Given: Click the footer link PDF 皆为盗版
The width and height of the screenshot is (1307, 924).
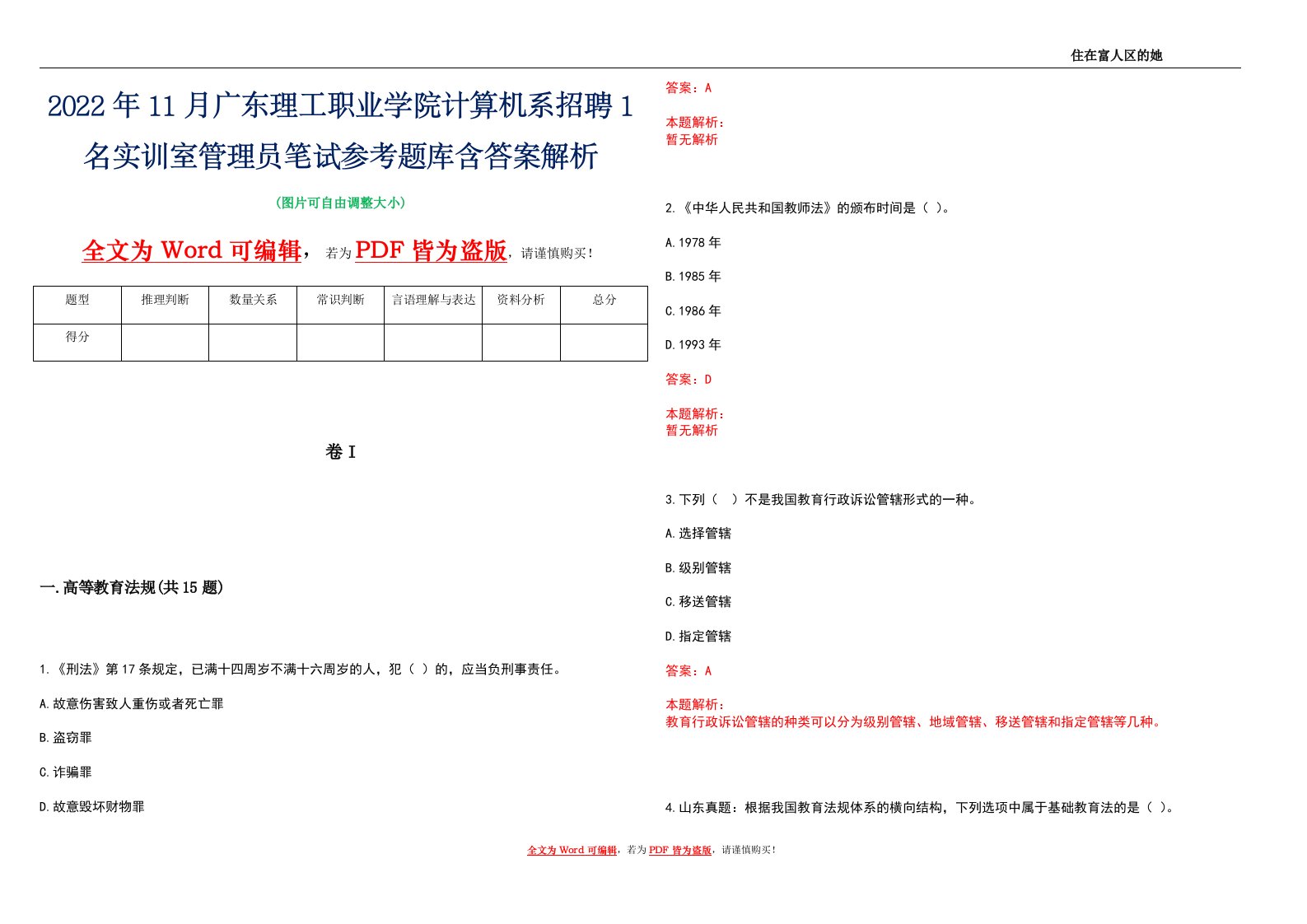Looking at the screenshot, I should click(679, 850).
